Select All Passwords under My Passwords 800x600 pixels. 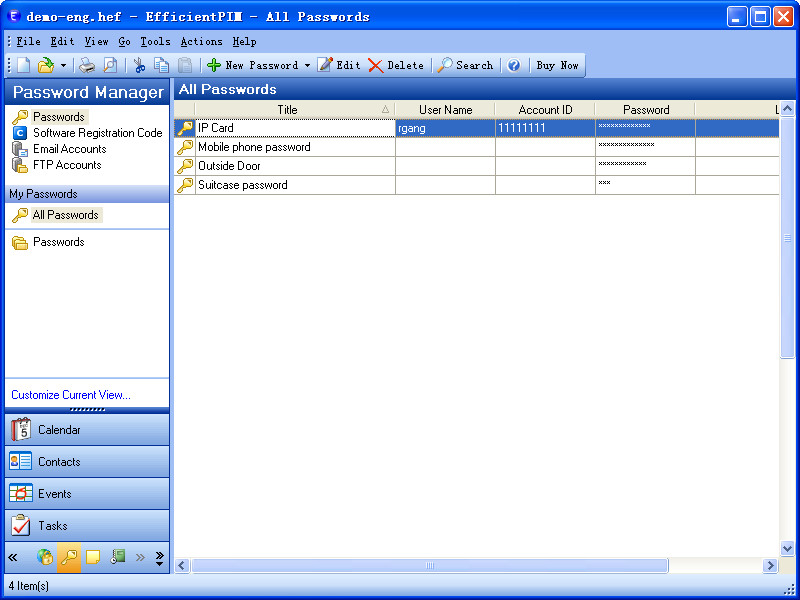point(57,215)
